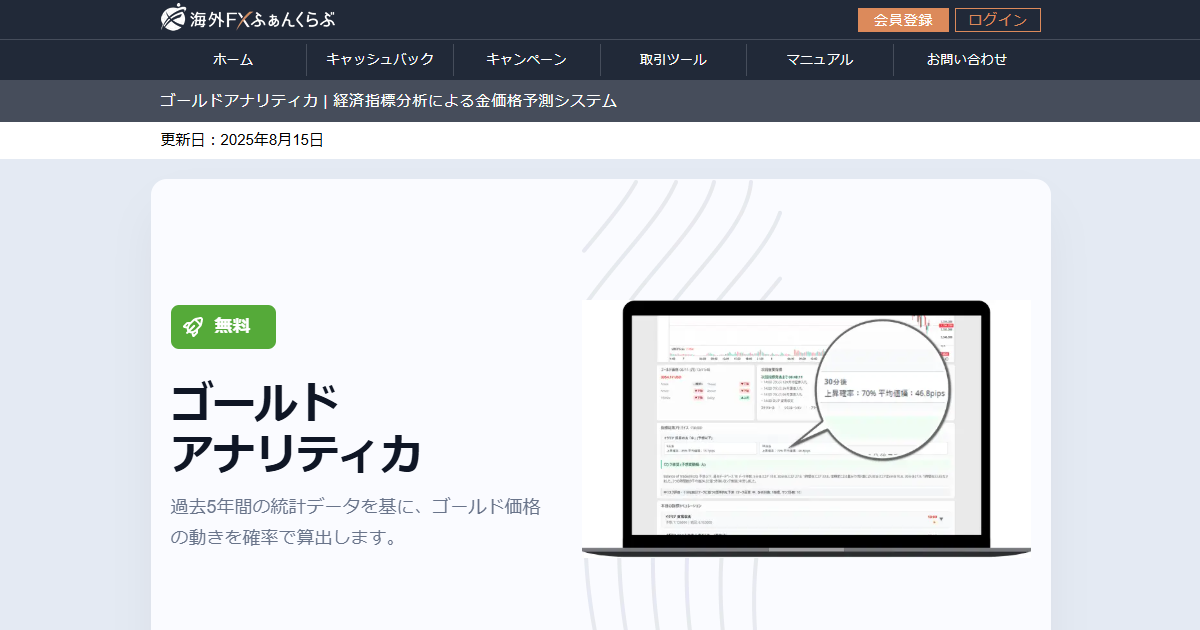The height and width of the screenshot is (630, 1200).
Task: Click the ログイン button
Action: click(x=999, y=19)
